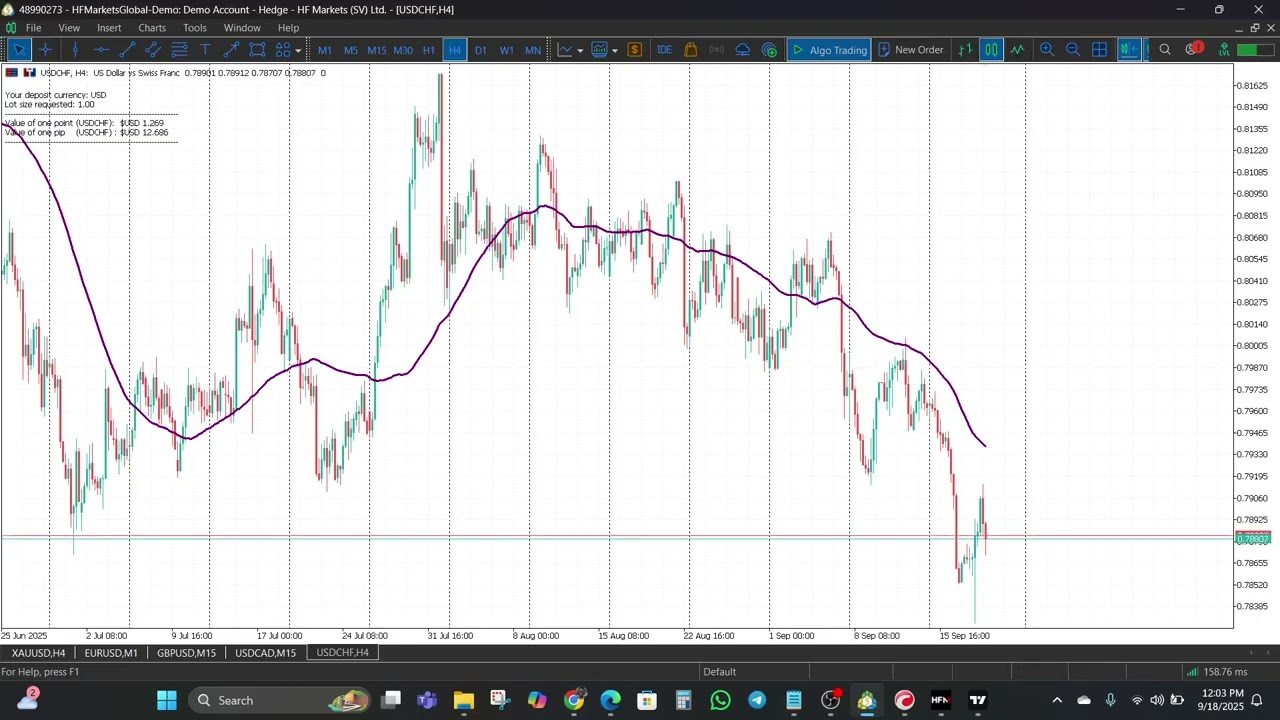Screen dimensions: 1280x720
Task: Pick the text label tool
Action: (x=205, y=50)
